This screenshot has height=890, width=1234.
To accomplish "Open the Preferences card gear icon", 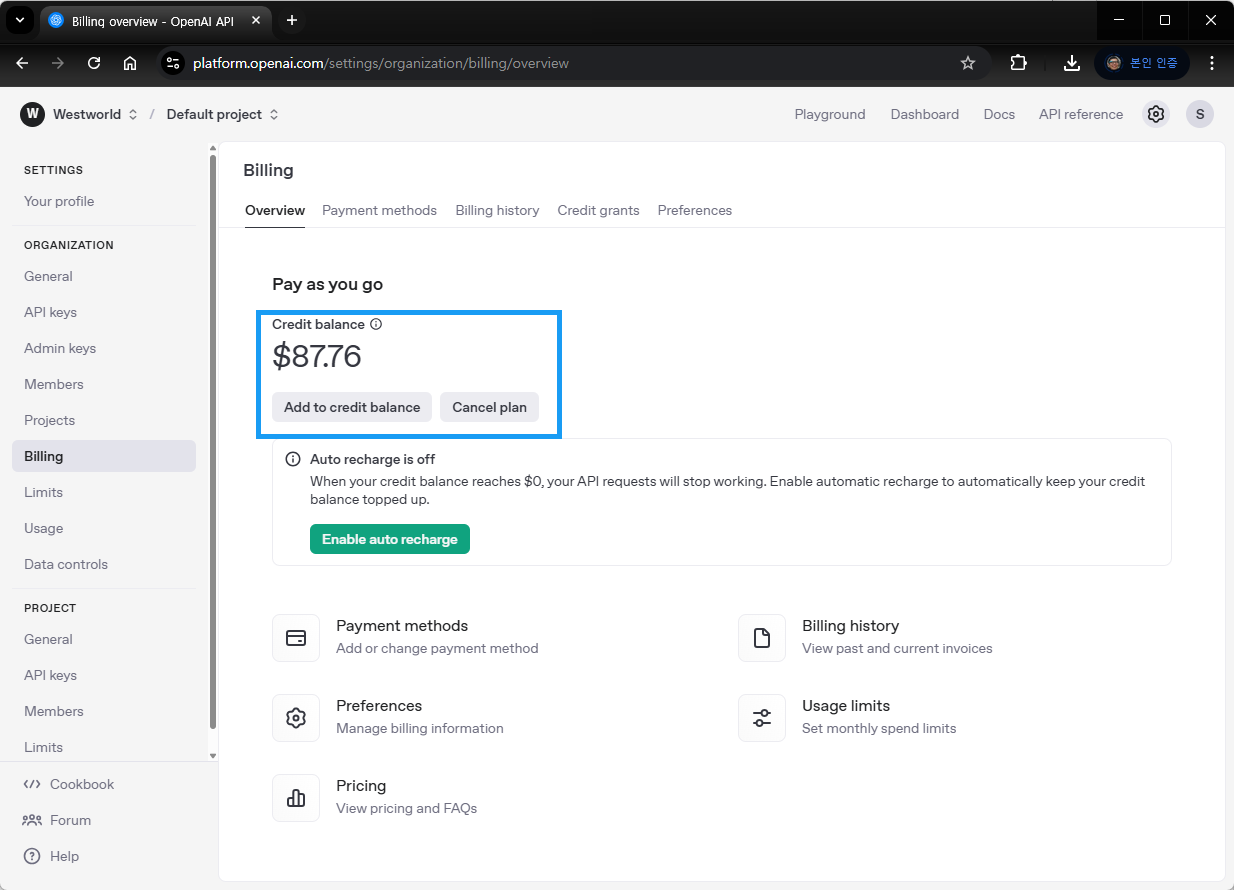I will tap(296, 718).
